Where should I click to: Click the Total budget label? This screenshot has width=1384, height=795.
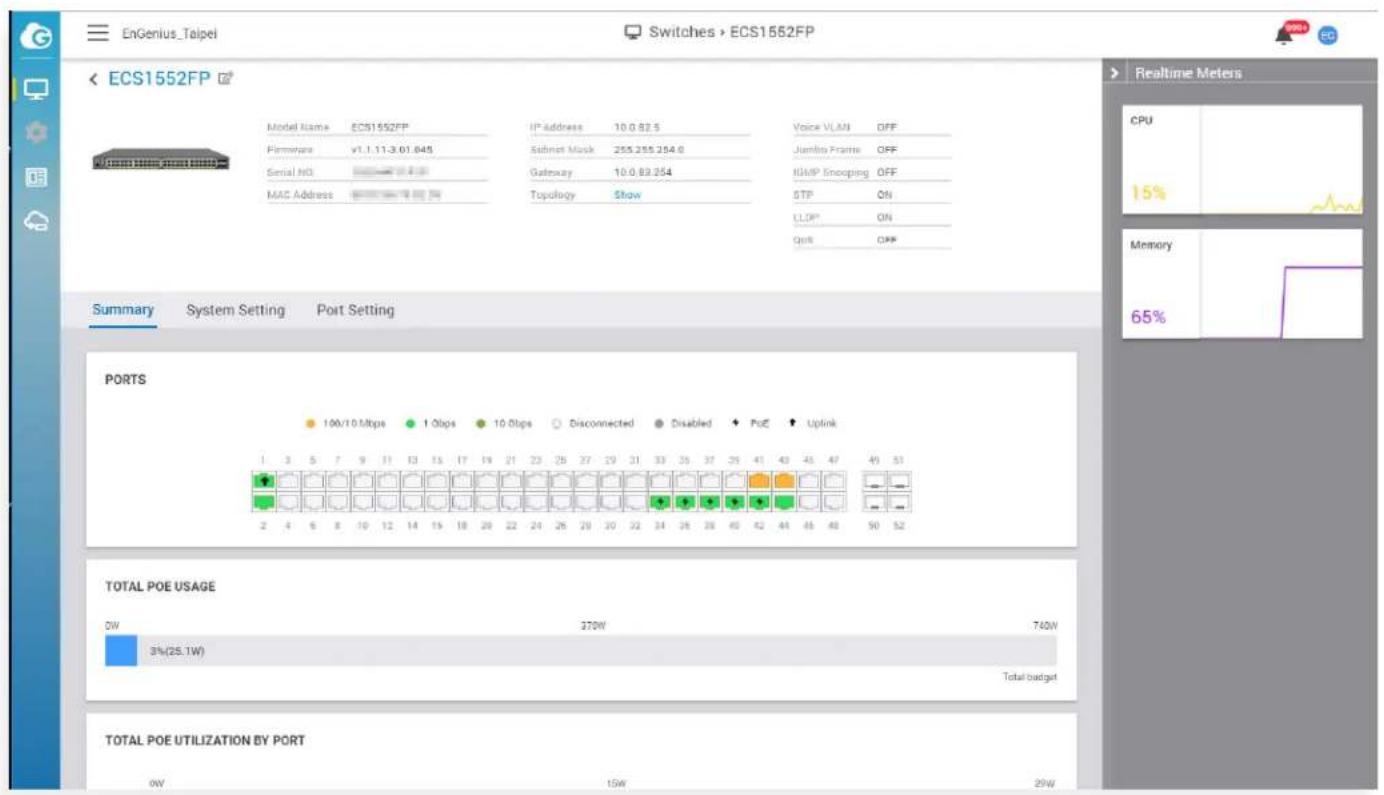click(1029, 678)
